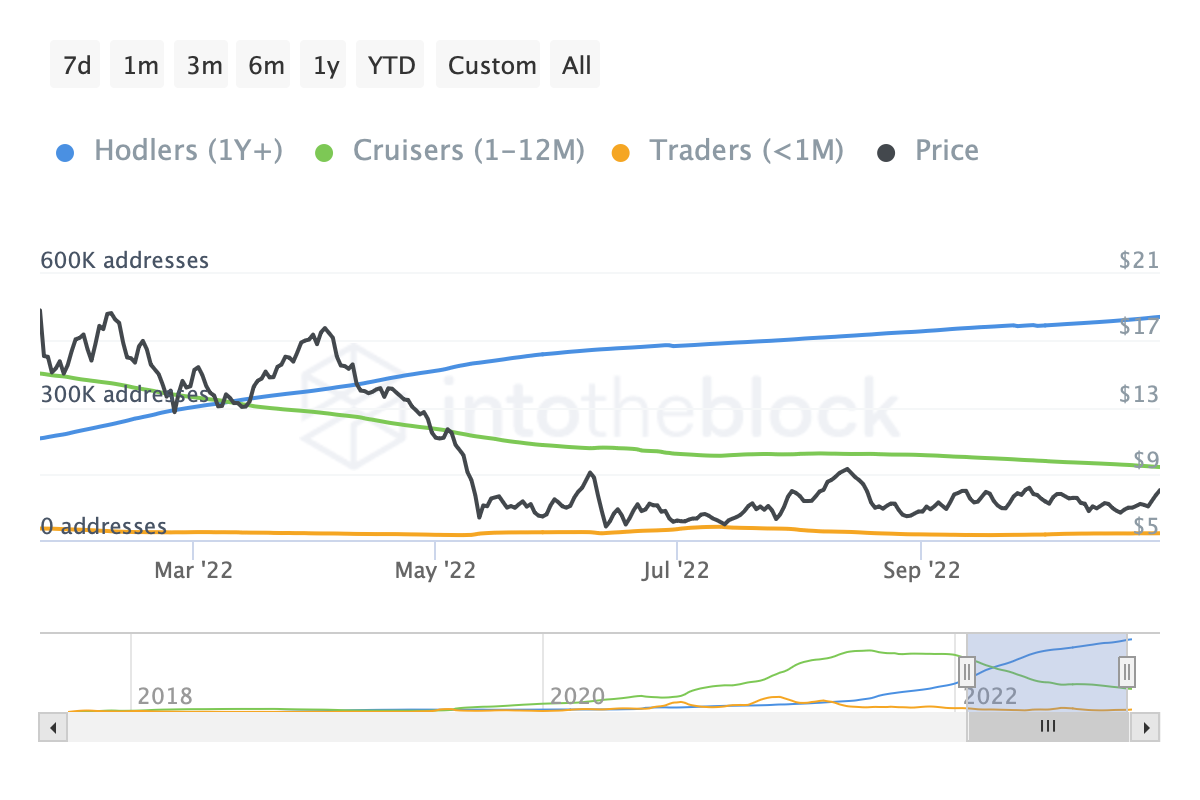Select the 7d time range
1200x800 pixels.
click(77, 65)
